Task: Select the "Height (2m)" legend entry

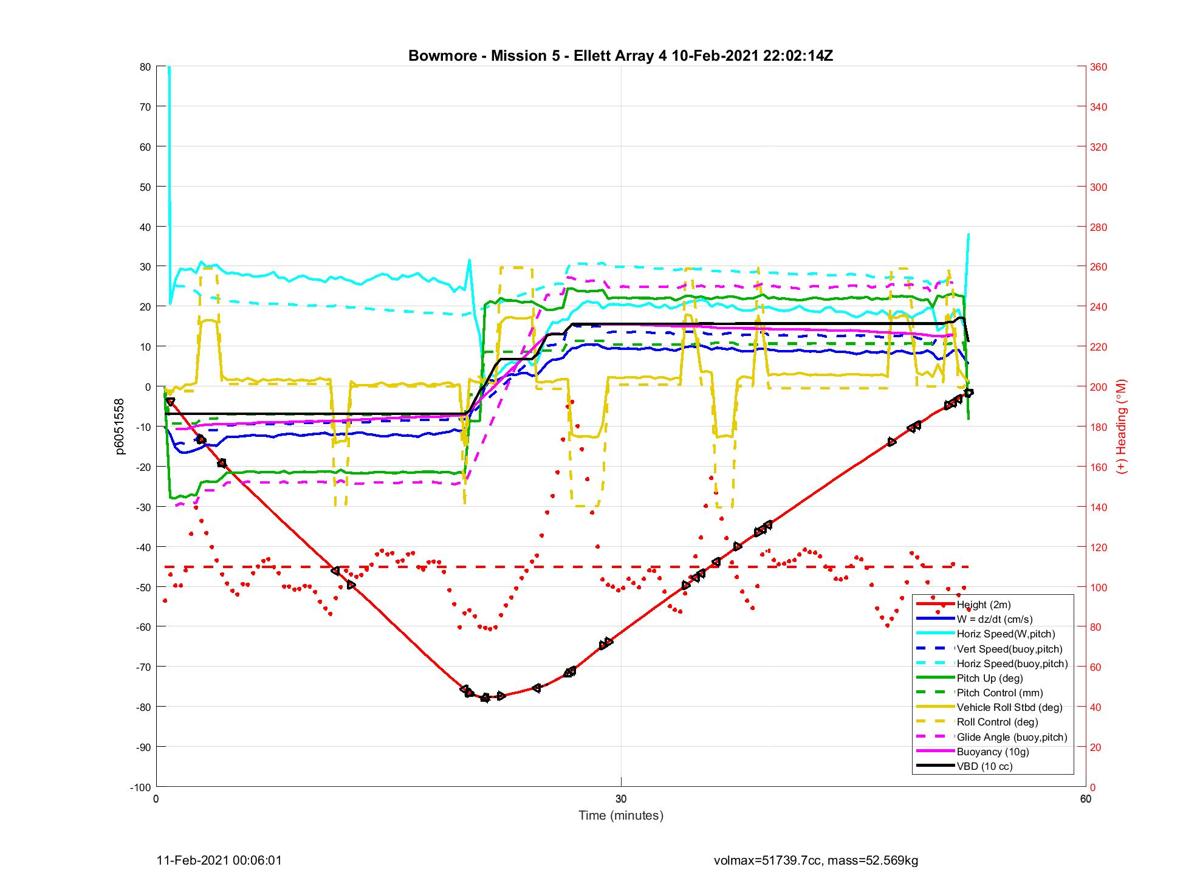Action: [985, 605]
